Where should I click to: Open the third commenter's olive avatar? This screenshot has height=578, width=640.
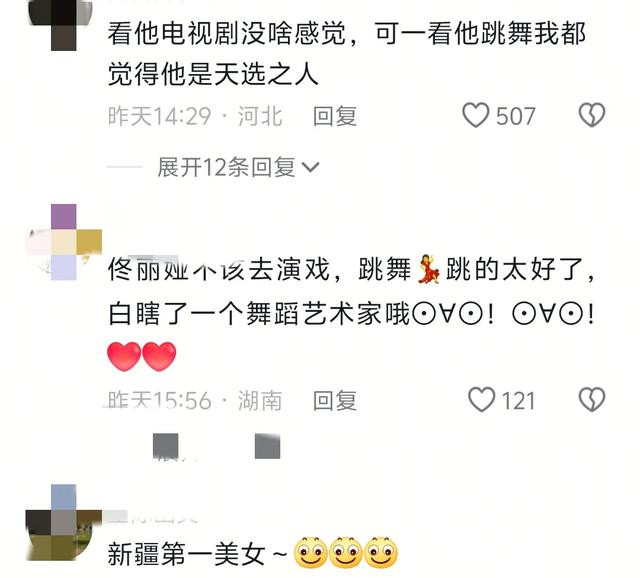[63, 523]
